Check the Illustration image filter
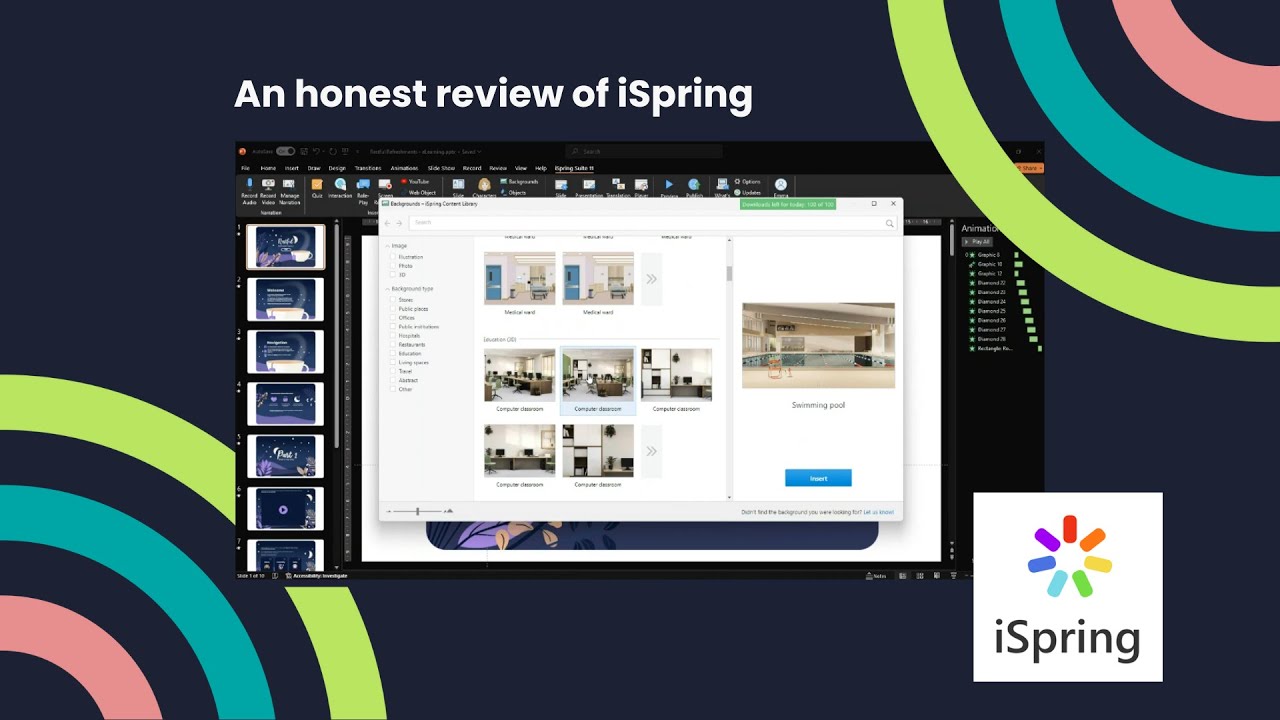 point(394,257)
